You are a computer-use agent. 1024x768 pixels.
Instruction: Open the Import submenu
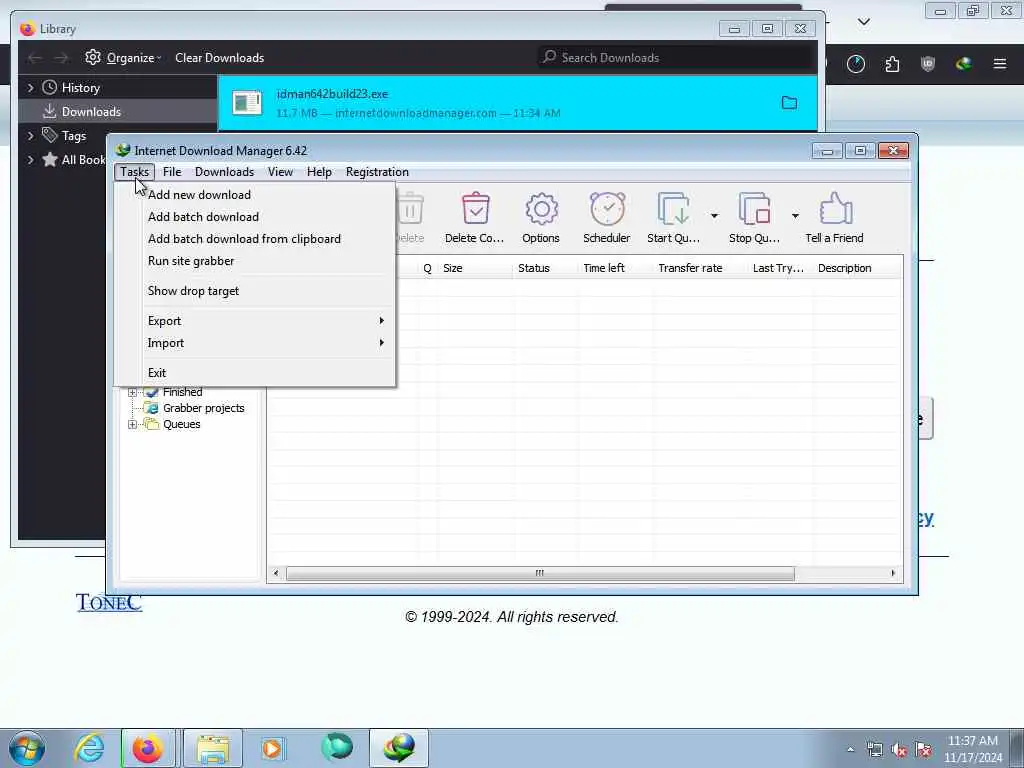pyautogui.click(x=267, y=343)
